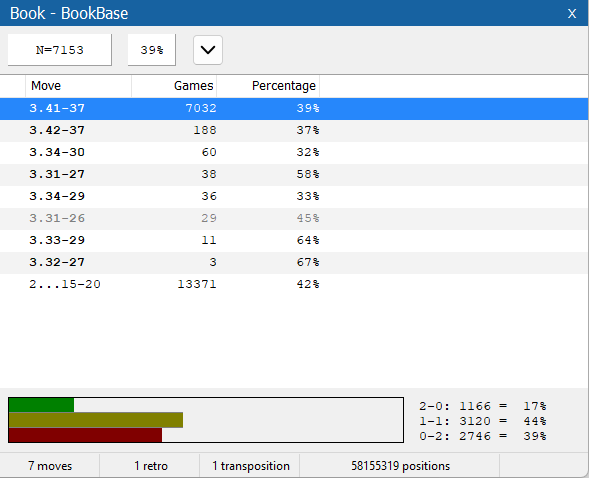Open the chevron dropdown button
Screen dimensions: 589x478
tap(208, 50)
